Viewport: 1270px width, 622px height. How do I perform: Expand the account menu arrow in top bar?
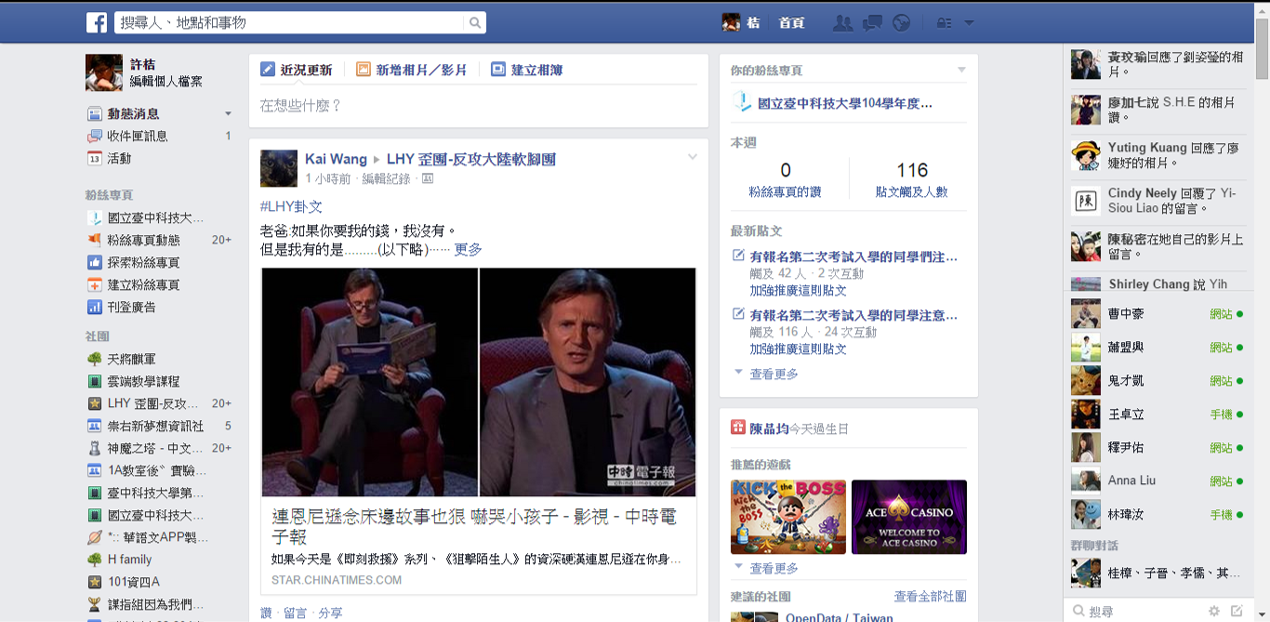coord(969,23)
